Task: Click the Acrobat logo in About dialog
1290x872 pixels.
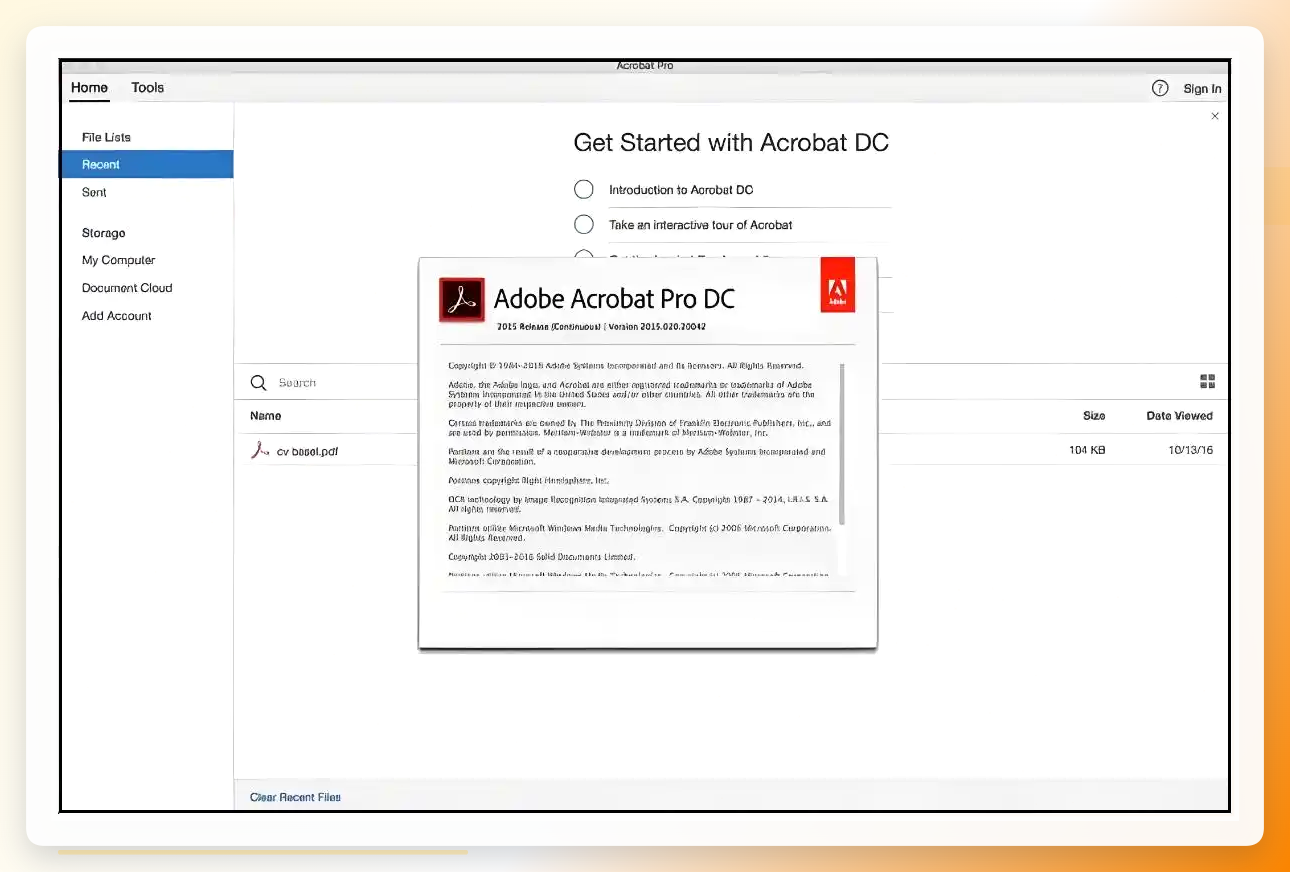Action: tap(462, 300)
